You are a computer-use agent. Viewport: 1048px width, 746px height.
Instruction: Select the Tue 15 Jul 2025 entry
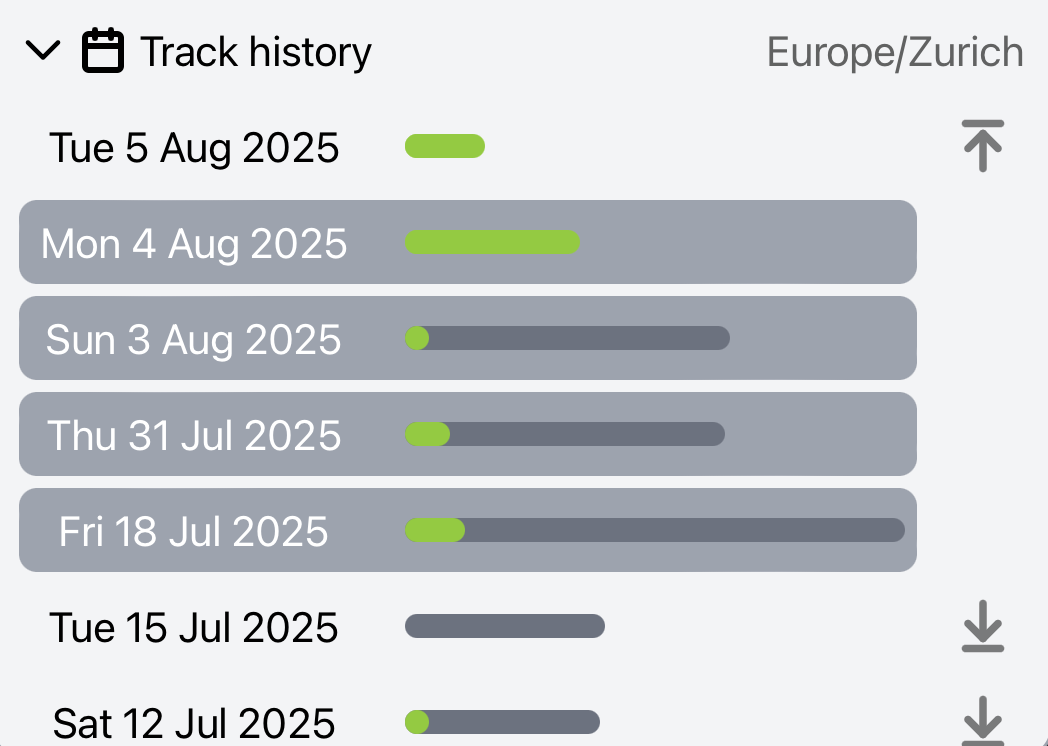point(194,628)
